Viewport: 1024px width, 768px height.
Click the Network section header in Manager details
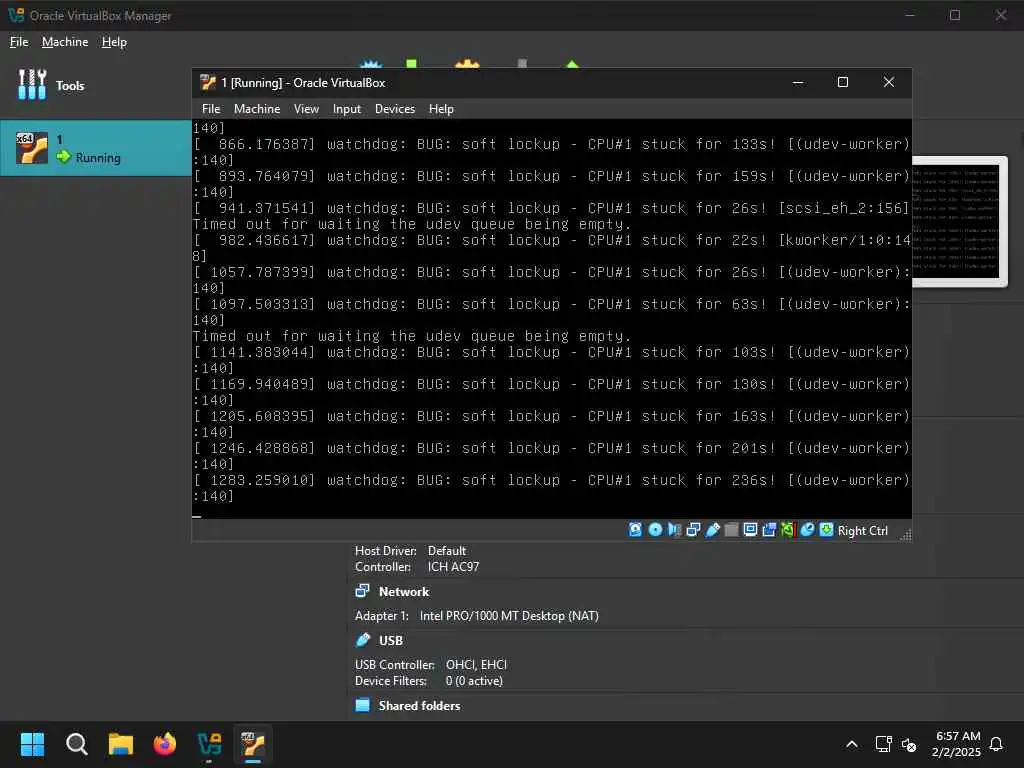(x=404, y=592)
